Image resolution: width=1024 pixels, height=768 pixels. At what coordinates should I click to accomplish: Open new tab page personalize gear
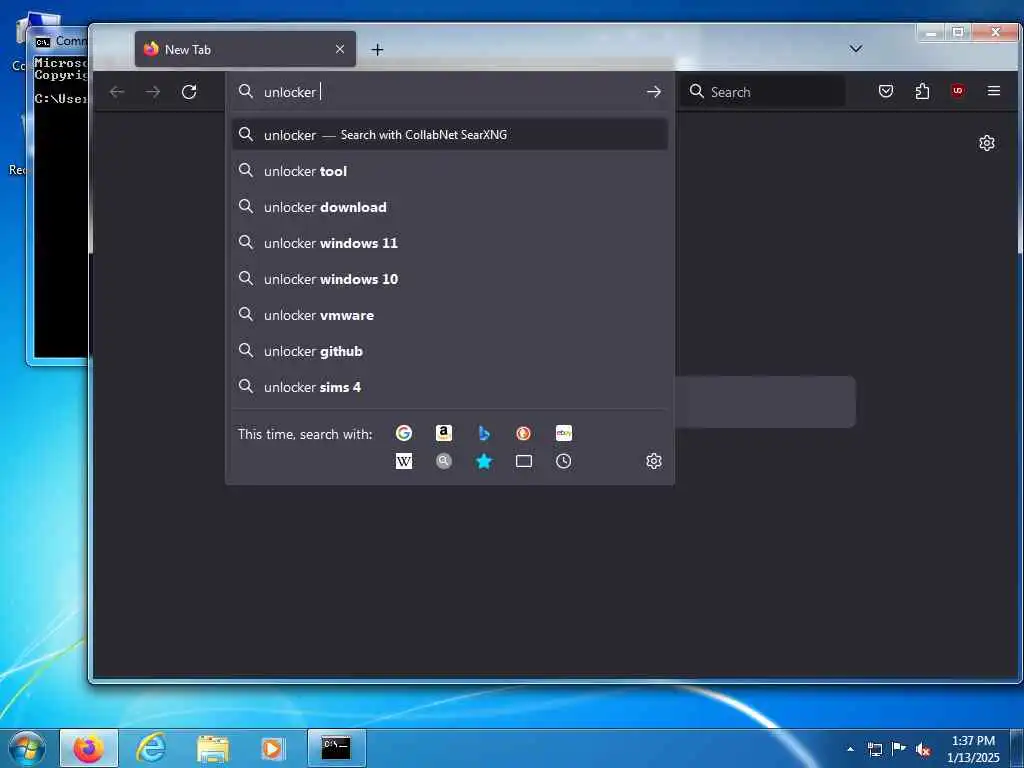[x=986, y=143]
